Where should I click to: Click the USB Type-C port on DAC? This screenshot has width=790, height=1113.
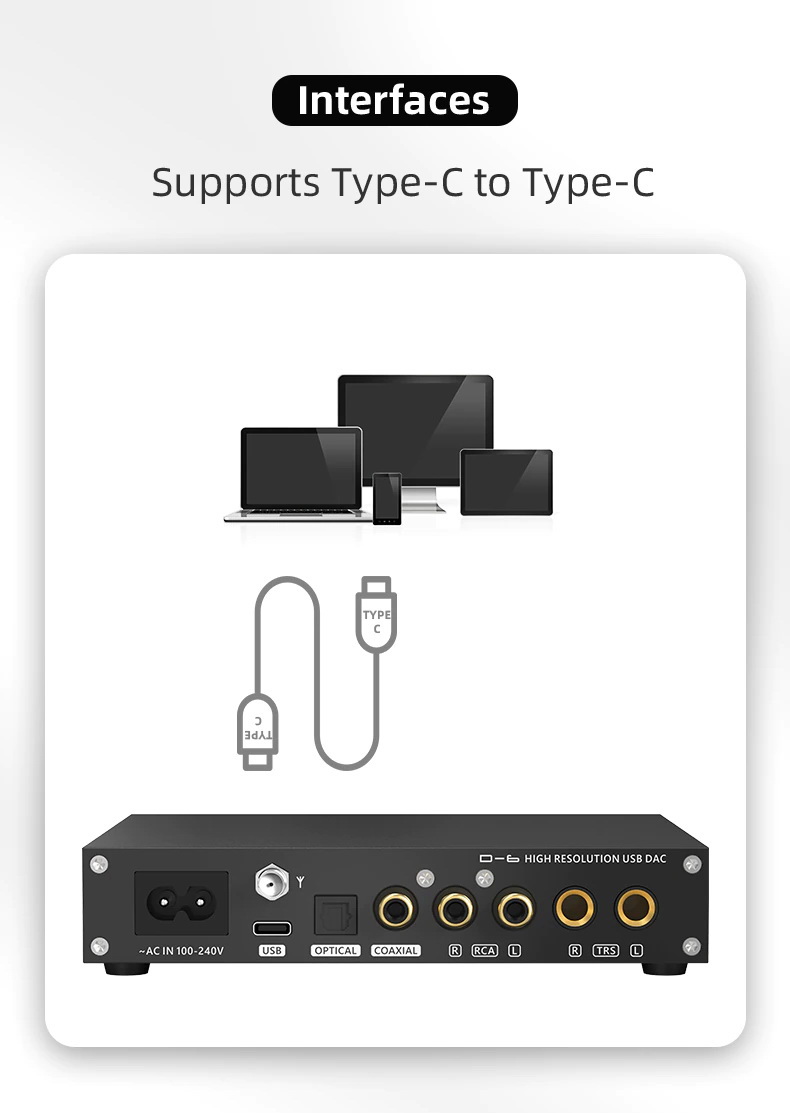[x=272, y=928]
